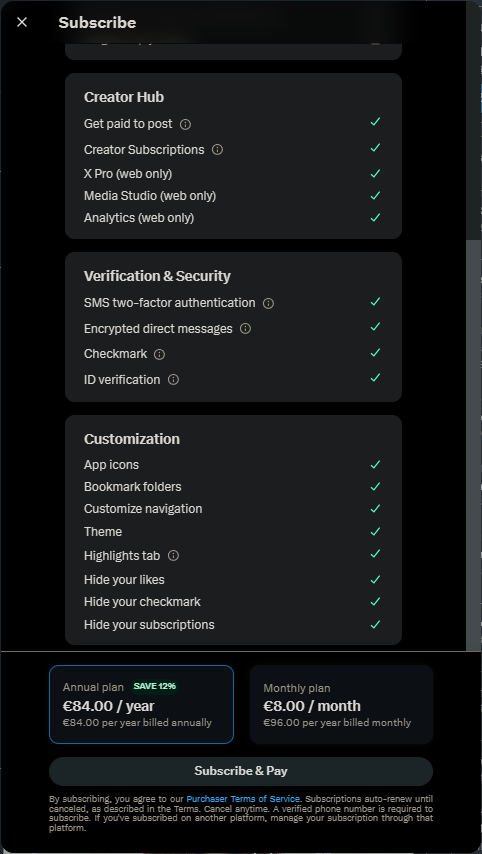Click the checkmark in Customize navigation row
Screen dimensions: 482x854
pos(375,509)
